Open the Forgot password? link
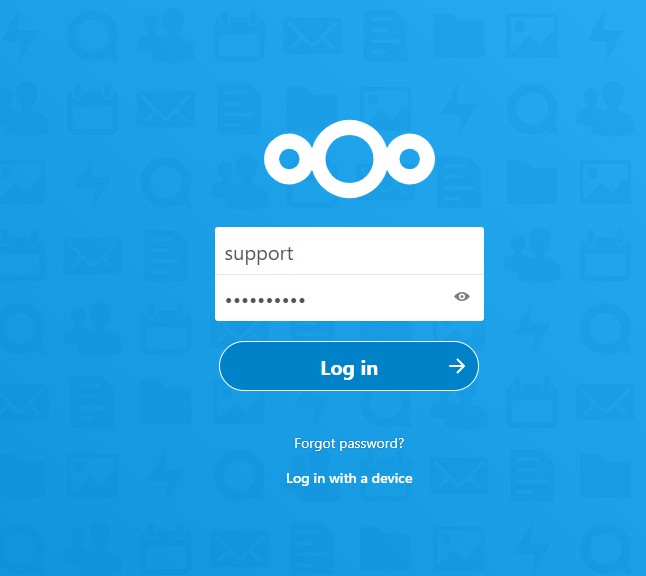646x576 pixels. coord(349,443)
